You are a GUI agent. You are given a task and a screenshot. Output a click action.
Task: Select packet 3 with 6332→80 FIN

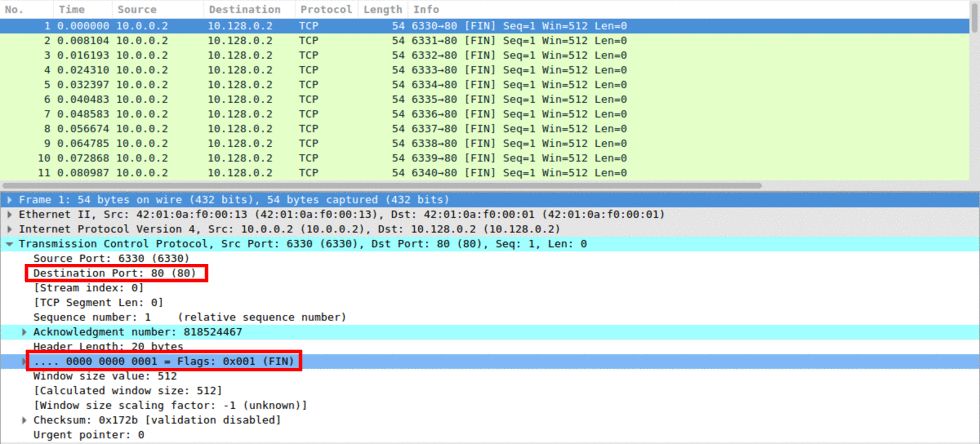pos(486,55)
